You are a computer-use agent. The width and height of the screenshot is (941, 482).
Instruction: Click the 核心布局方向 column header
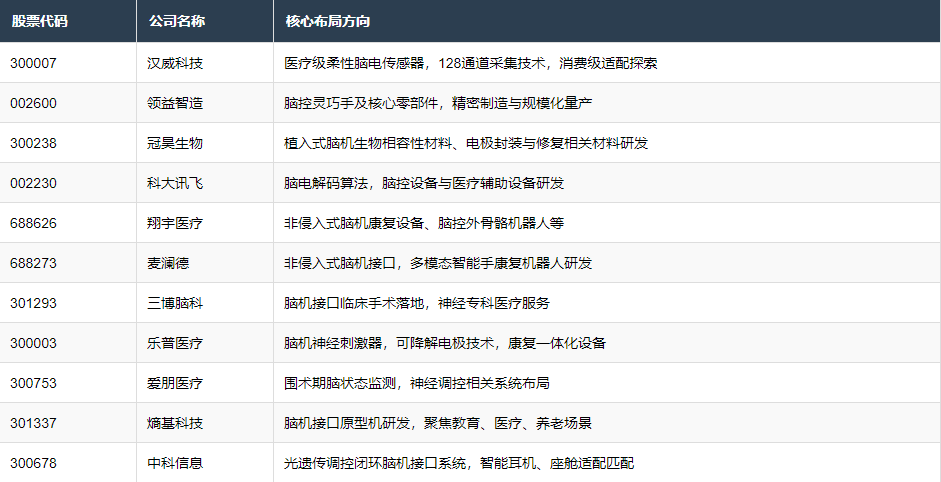327,21
